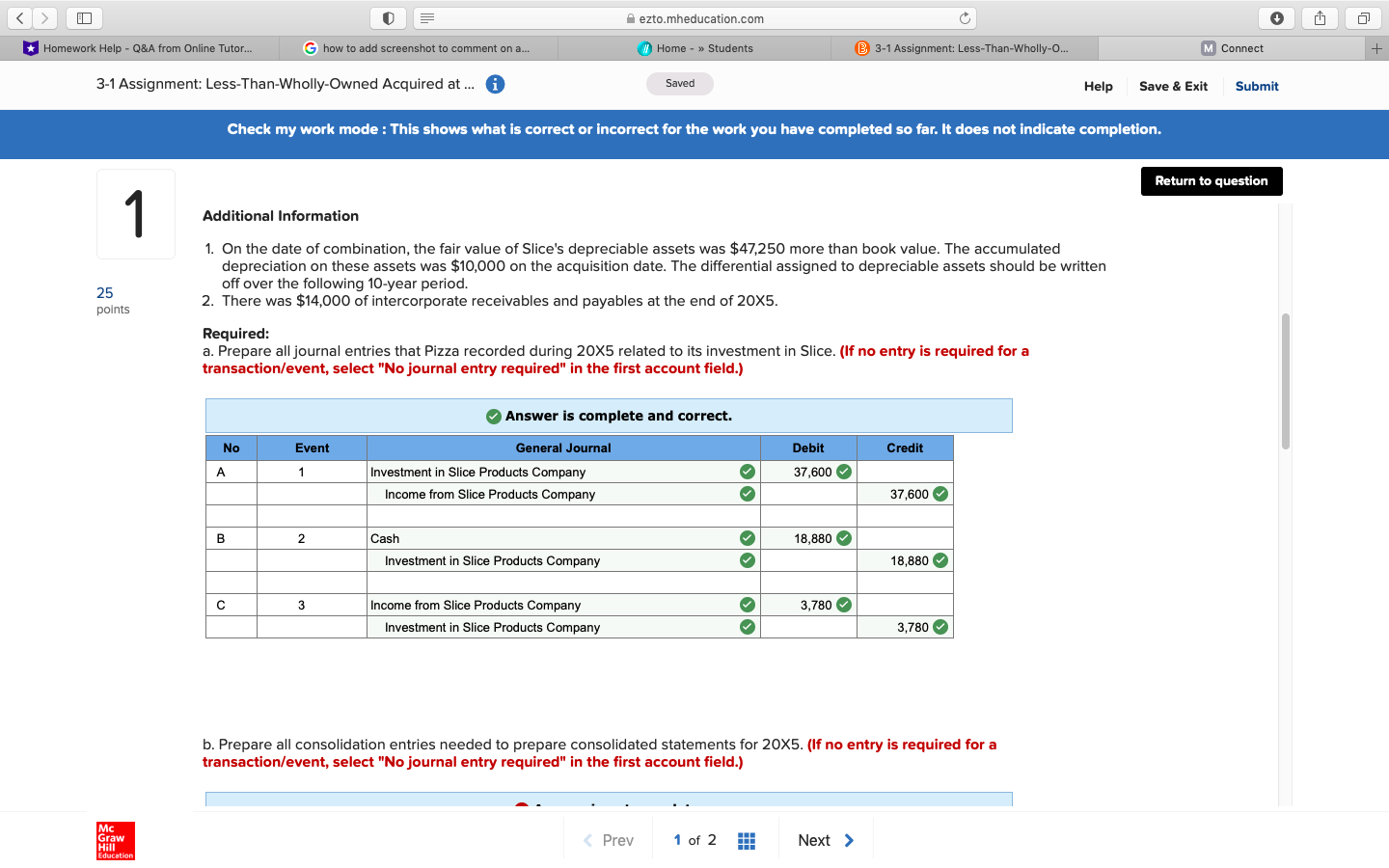Open the privacy shield report icon
The width and height of the screenshot is (1389, 868).
coord(388,18)
